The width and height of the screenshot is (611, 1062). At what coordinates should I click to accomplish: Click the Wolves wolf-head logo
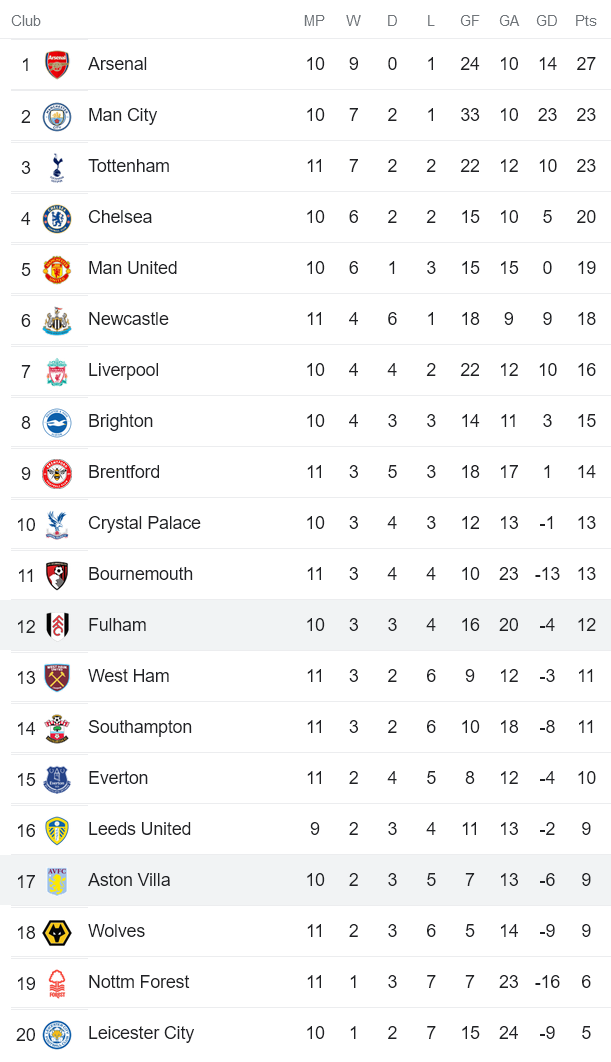[x=57, y=932]
